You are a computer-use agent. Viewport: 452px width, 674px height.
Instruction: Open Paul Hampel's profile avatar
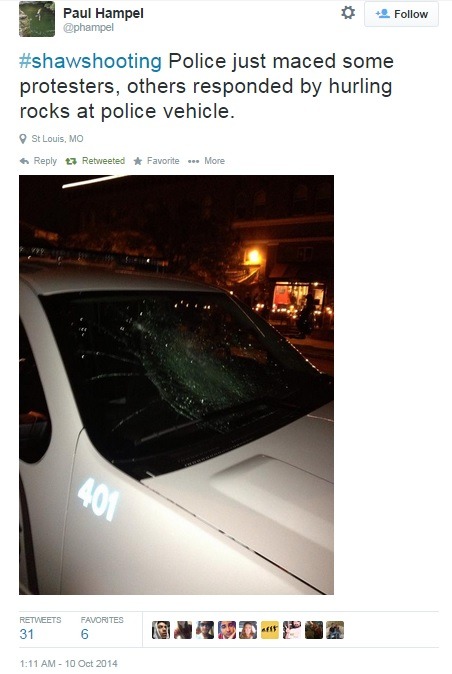(37, 19)
